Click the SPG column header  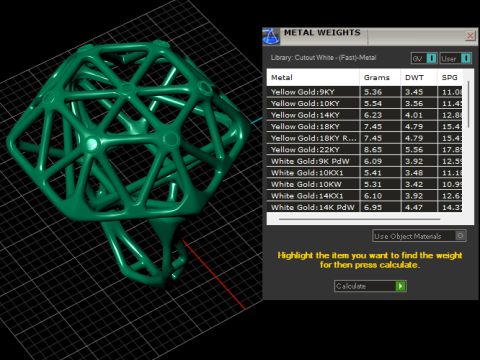tap(450, 78)
